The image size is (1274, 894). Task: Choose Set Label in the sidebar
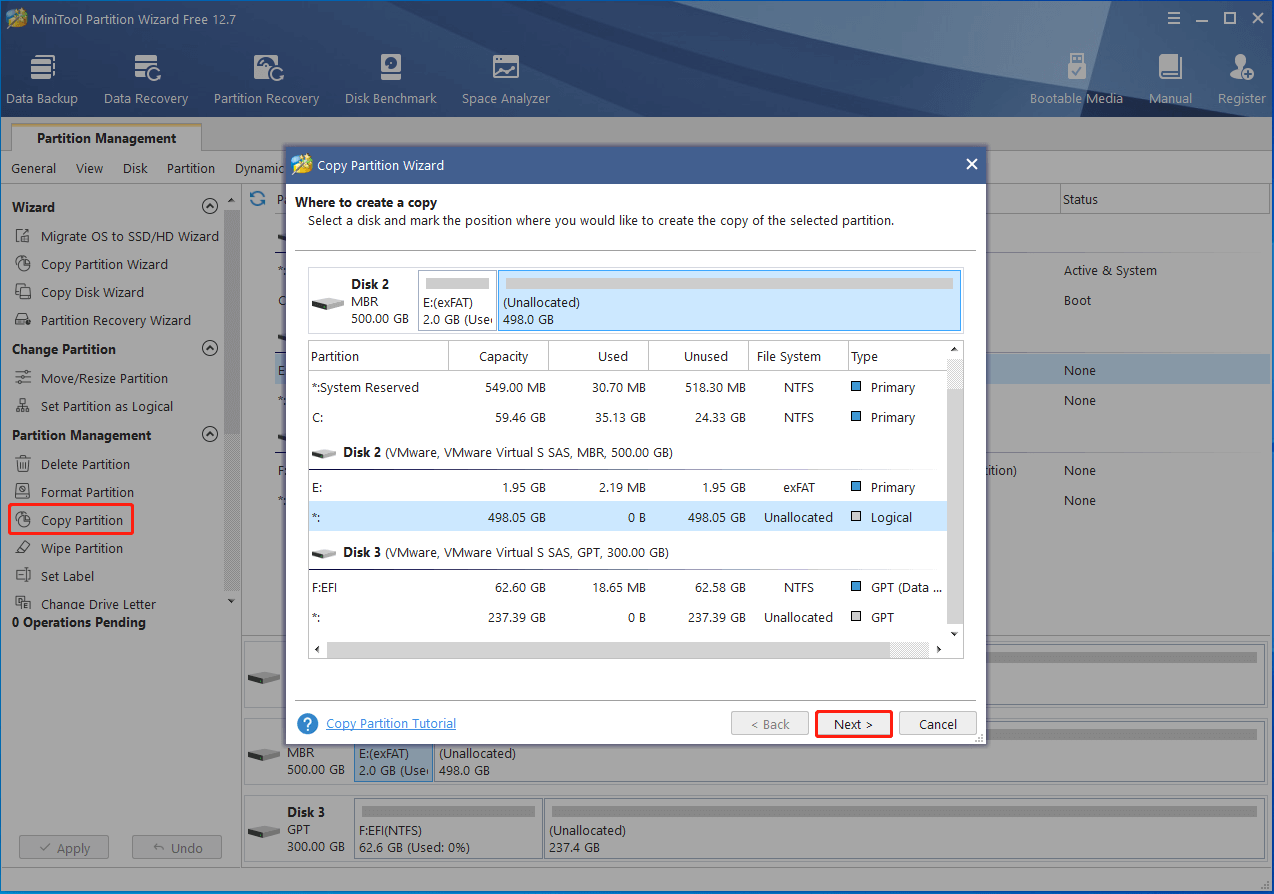pyautogui.click(x=54, y=577)
